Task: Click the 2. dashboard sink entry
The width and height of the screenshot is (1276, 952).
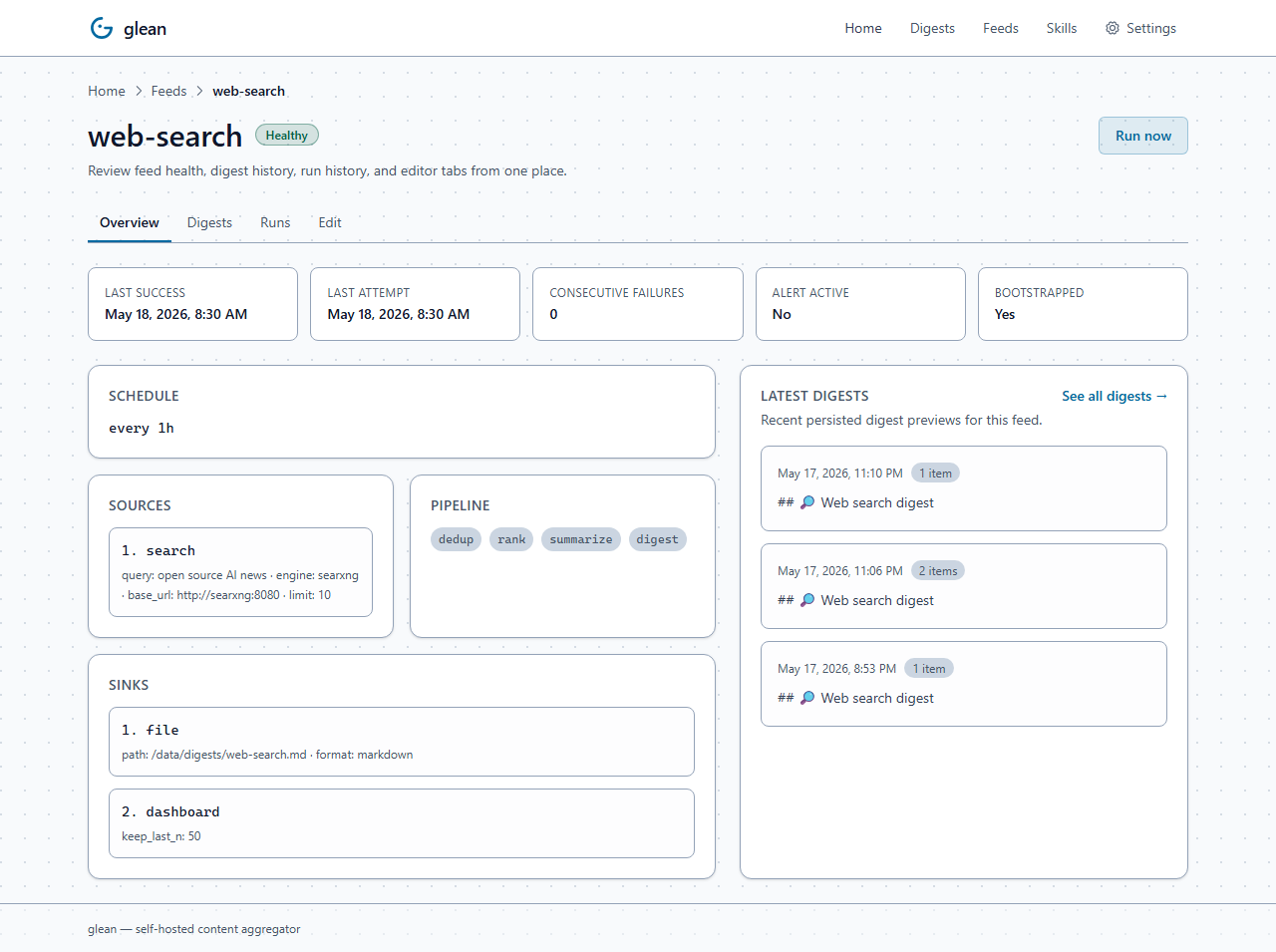Action: pos(402,823)
